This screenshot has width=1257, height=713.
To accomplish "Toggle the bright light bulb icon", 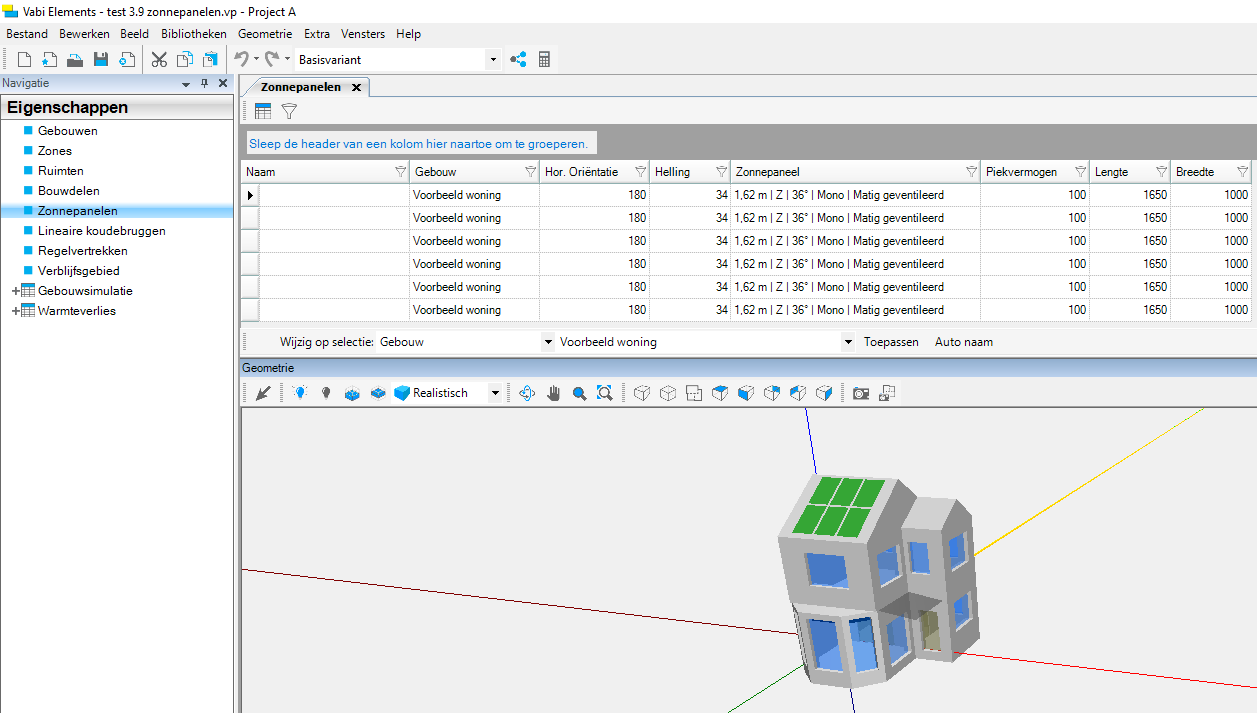I will pyautogui.click(x=300, y=394).
